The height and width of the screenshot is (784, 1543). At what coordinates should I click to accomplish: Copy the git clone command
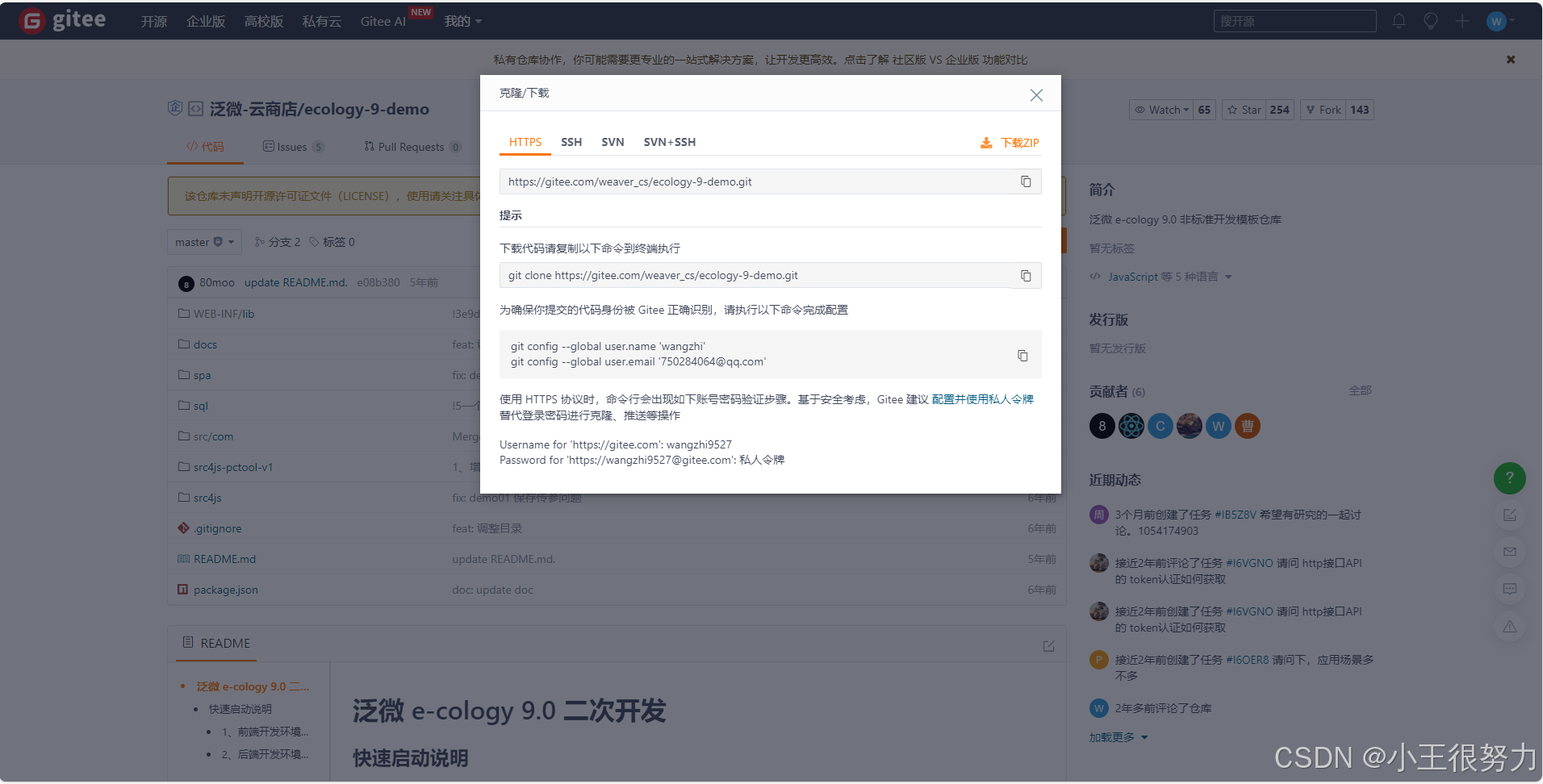point(1026,275)
